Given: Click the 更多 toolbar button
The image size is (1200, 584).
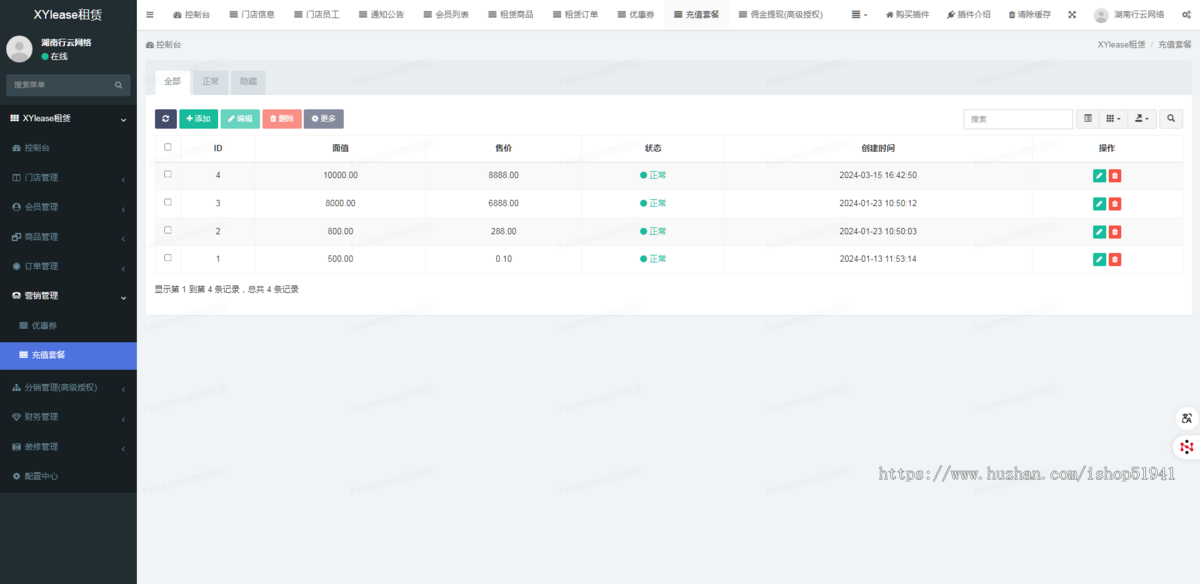Looking at the screenshot, I should (x=324, y=119).
